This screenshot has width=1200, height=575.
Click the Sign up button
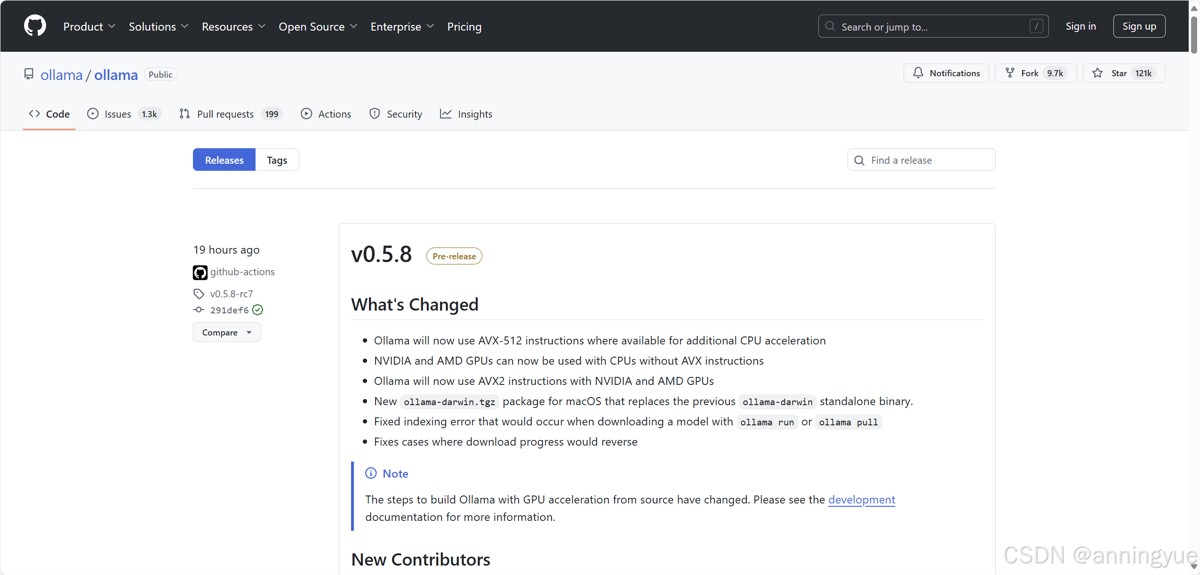1139,26
